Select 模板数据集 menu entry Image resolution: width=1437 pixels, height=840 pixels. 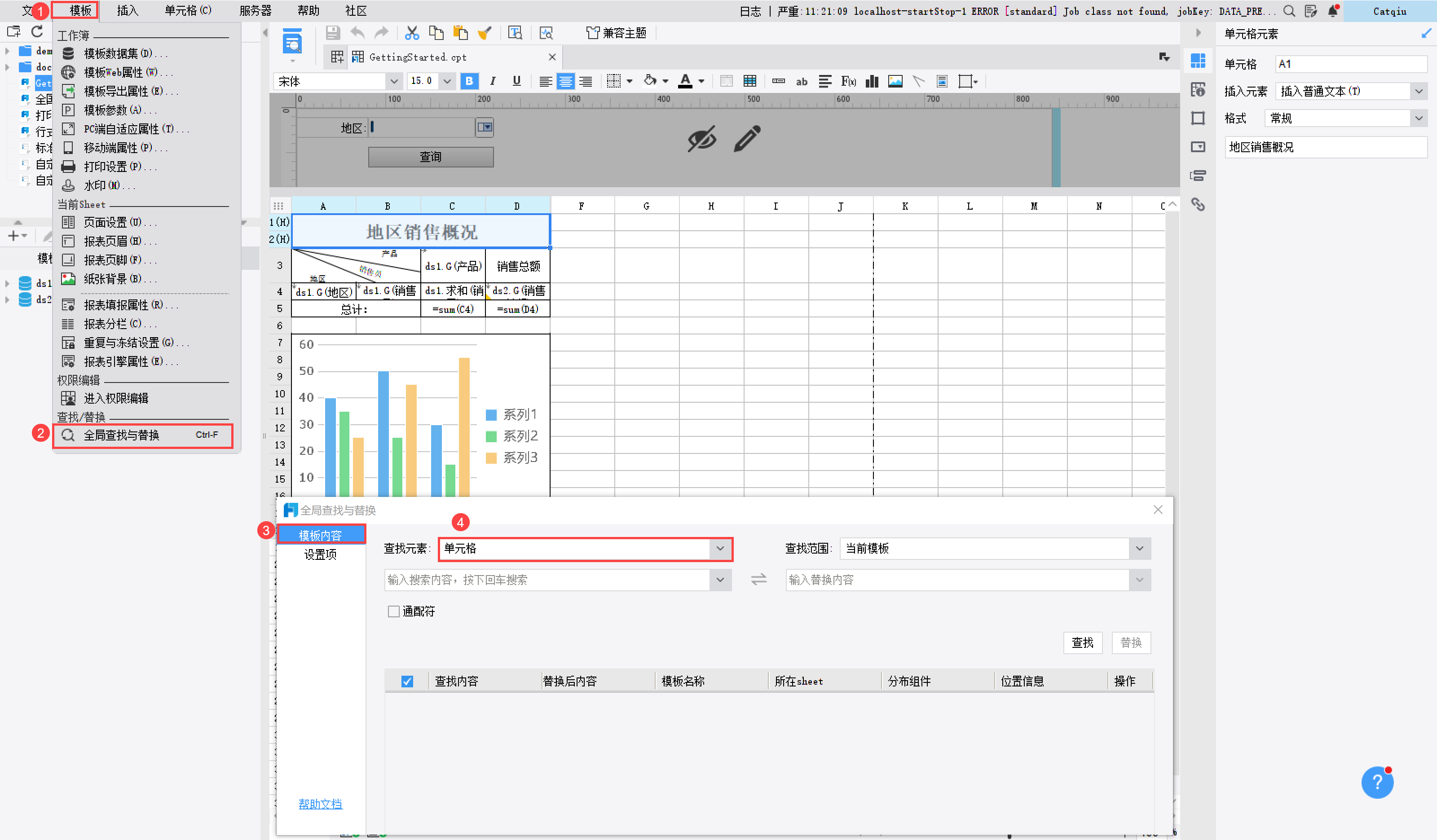click(x=118, y=53)
